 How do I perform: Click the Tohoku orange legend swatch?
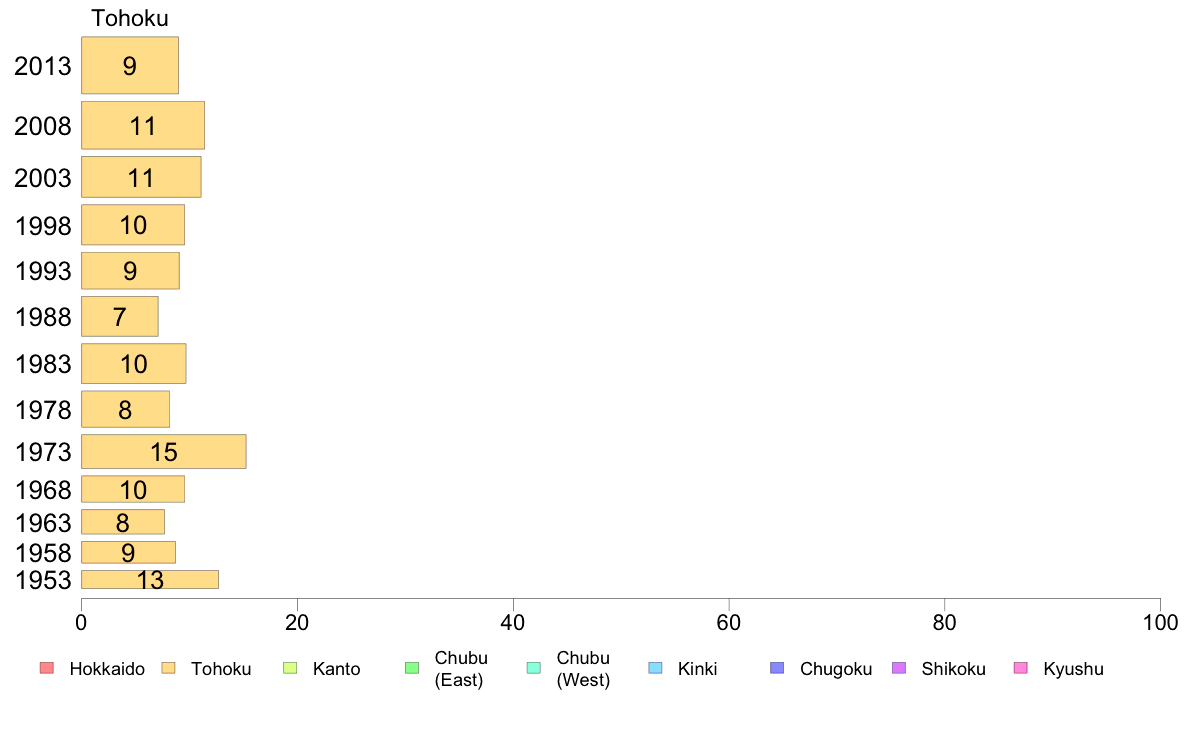168,668
